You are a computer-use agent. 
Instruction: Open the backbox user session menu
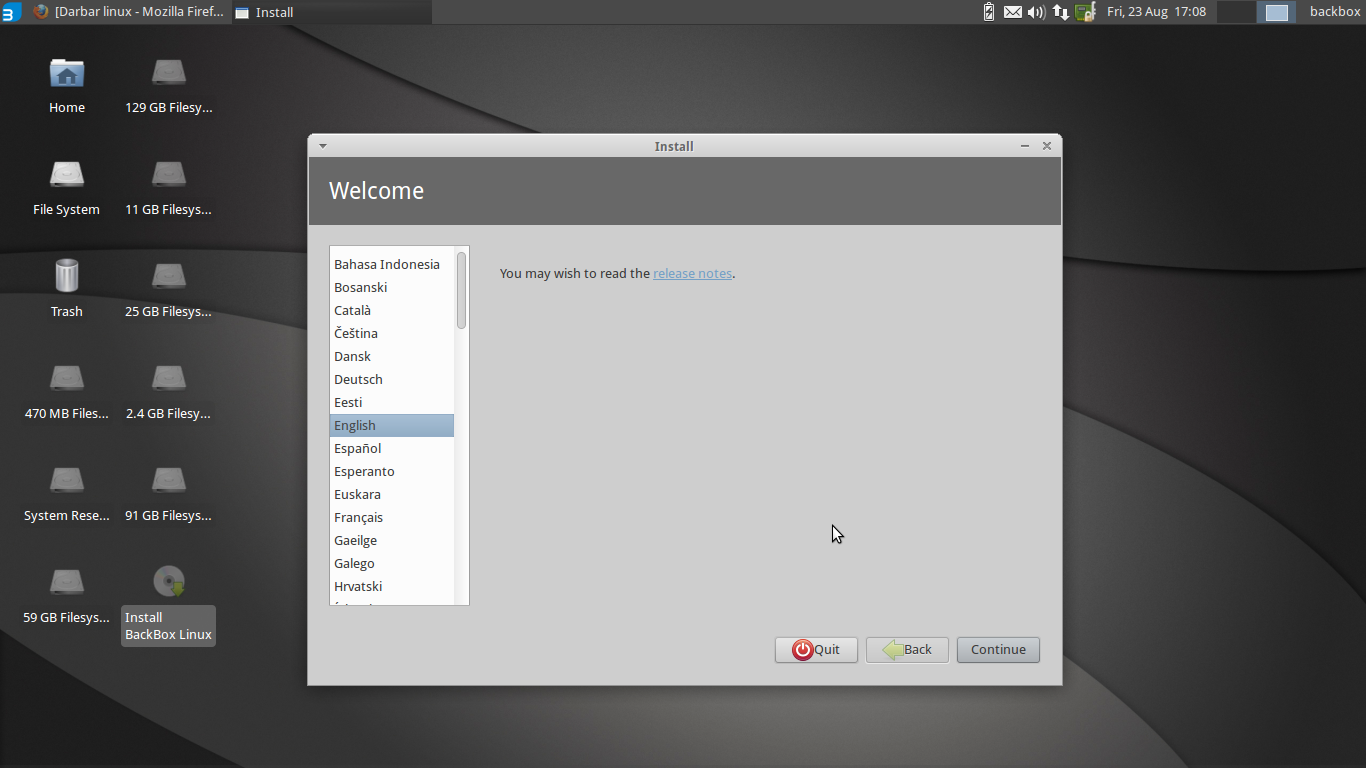coord(1335,12)
